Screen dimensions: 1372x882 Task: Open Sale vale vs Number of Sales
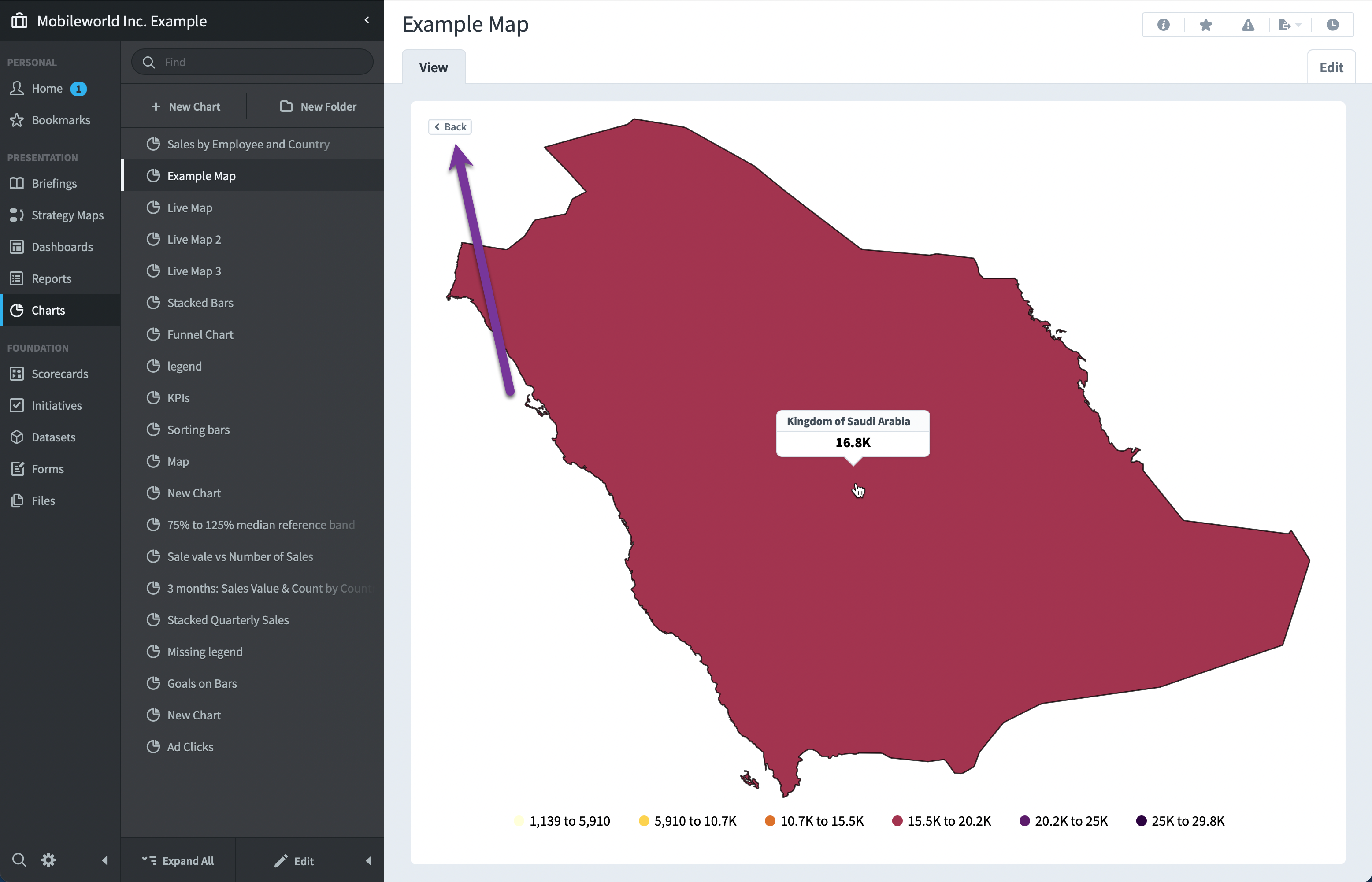click(x=252, y=556)
